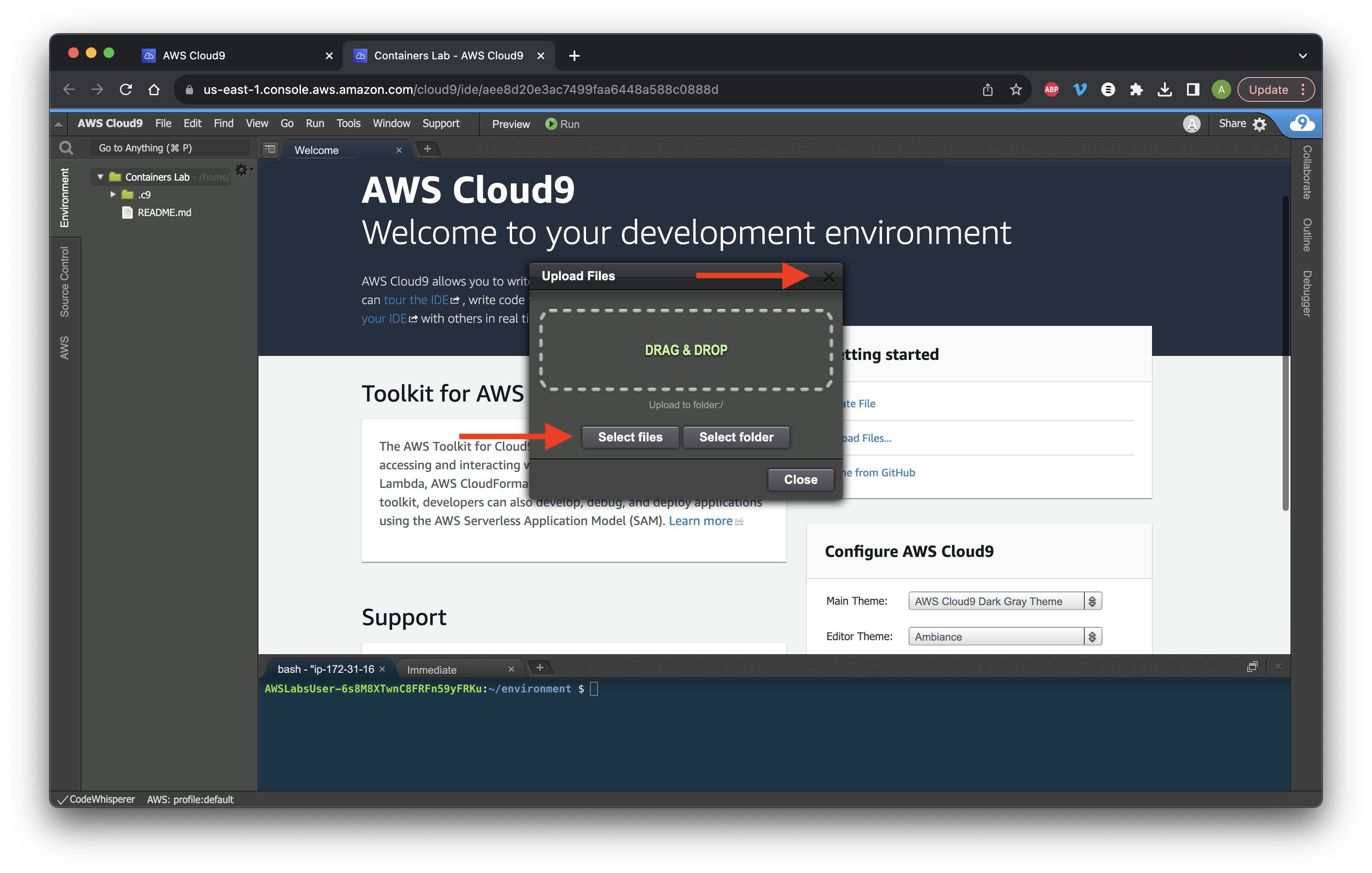The width and height of the screenshot is (1372, 873).
Task: Open the AdBlock Plus extension
Action: click(1052, 89)
